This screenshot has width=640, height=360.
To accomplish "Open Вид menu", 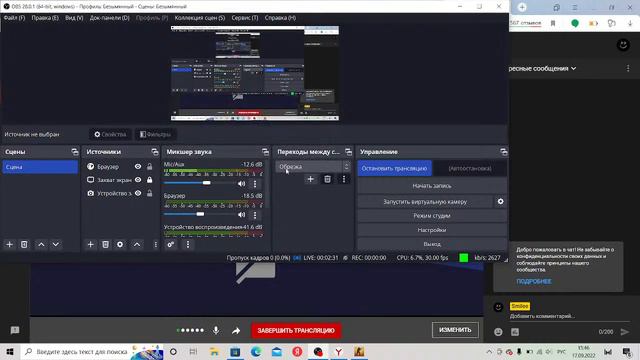I will 74,18.
